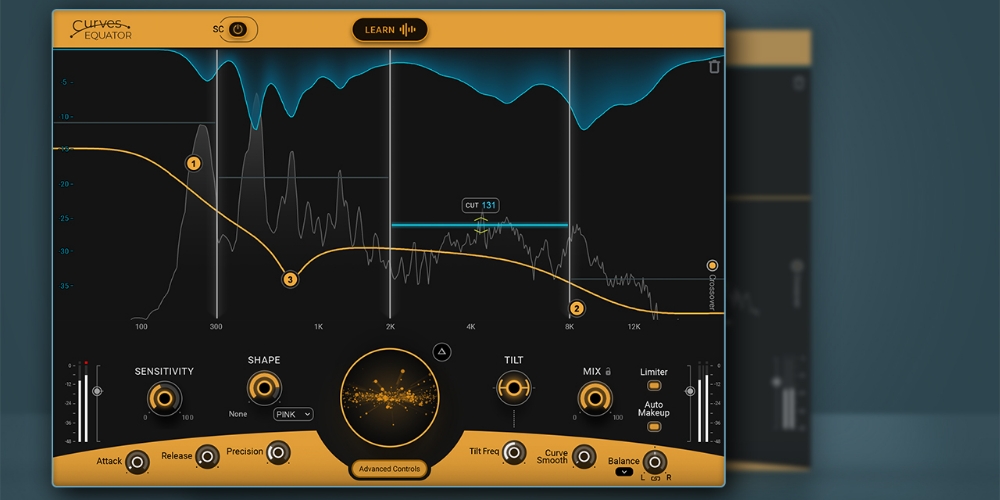Select EQ node 1 on the curve
This screenshot has width=1000, height=500.
click(x=193, y=163)
